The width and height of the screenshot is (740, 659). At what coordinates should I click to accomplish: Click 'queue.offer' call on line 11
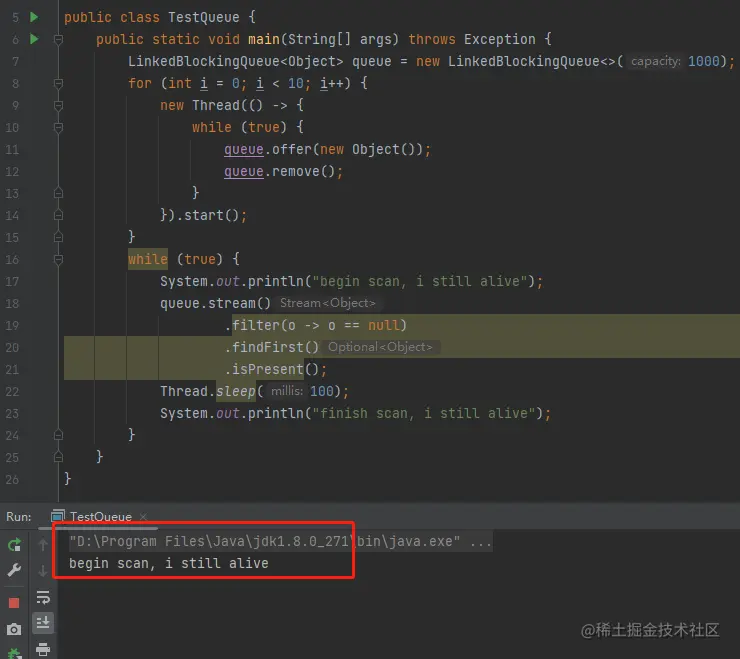coord(268,150)
